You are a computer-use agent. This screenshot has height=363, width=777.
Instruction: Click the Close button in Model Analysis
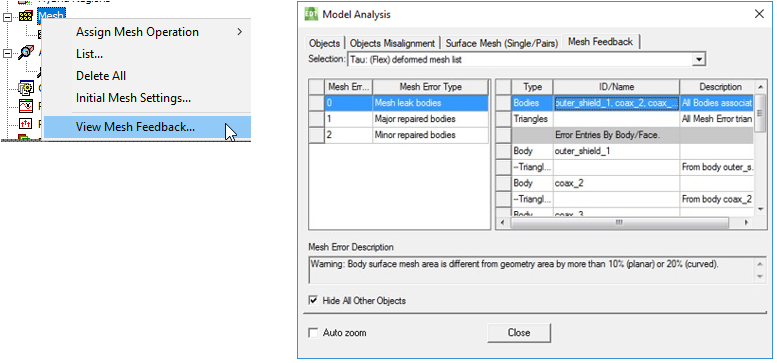pos(519,333)
